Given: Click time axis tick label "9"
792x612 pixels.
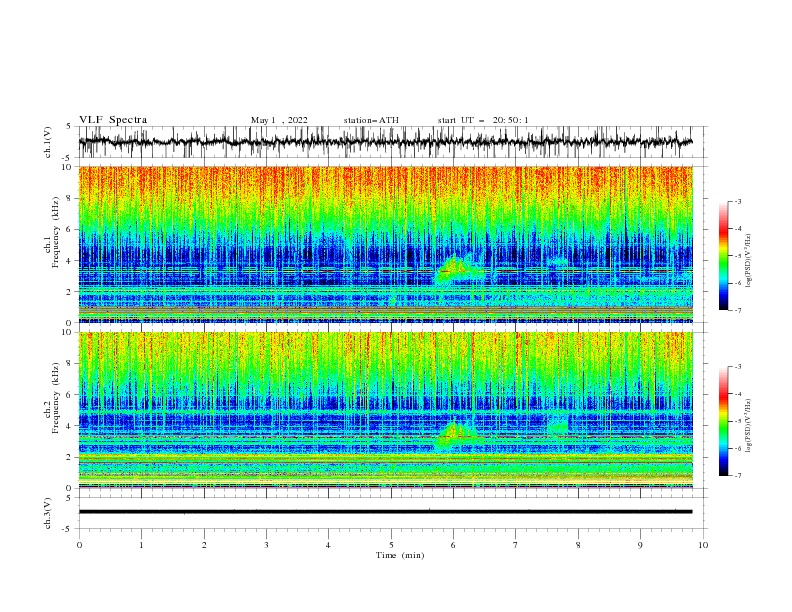Looking at the screenshot, I should 640,545.
